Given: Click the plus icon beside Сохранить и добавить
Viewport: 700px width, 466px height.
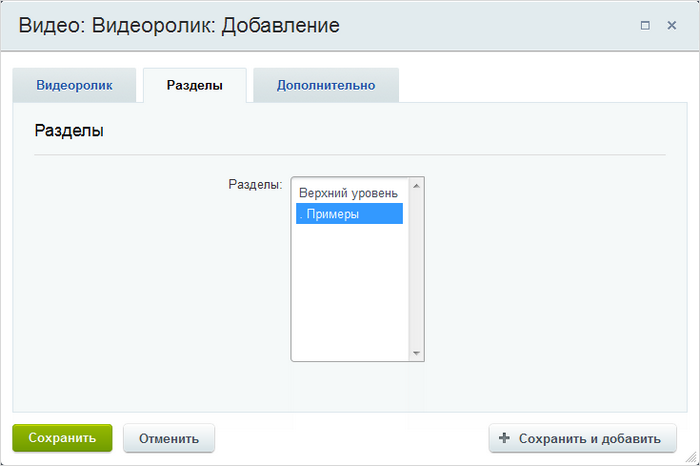Looking at the screenshot, I should pos(504,438).
